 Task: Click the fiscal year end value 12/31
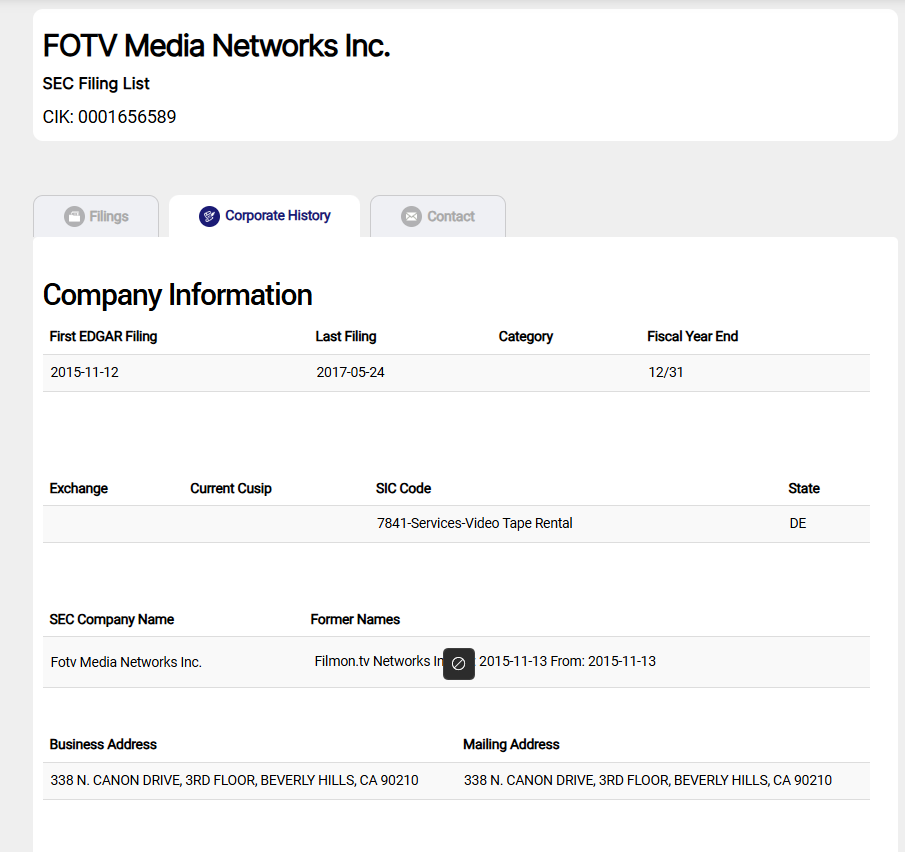pyautogui.click(x=666, y=373)
